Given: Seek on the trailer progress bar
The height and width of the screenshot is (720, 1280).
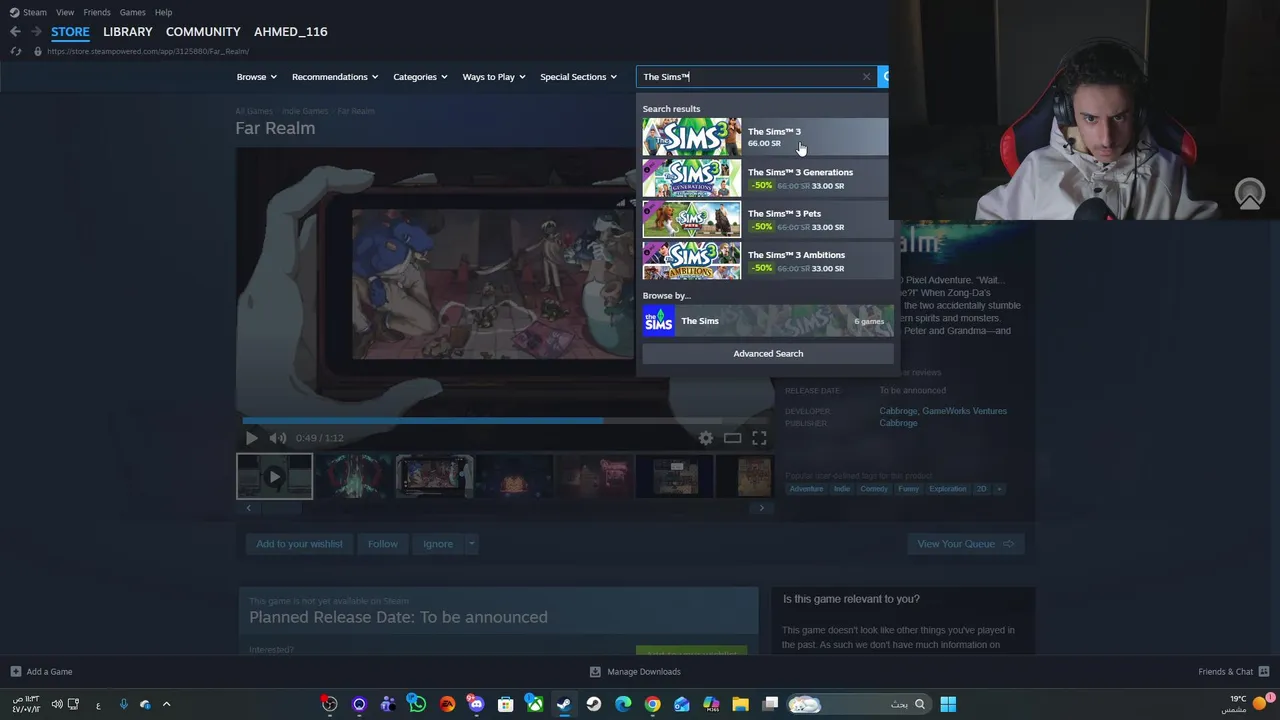Looking at the screenshot, I should [x=505, y=421].
